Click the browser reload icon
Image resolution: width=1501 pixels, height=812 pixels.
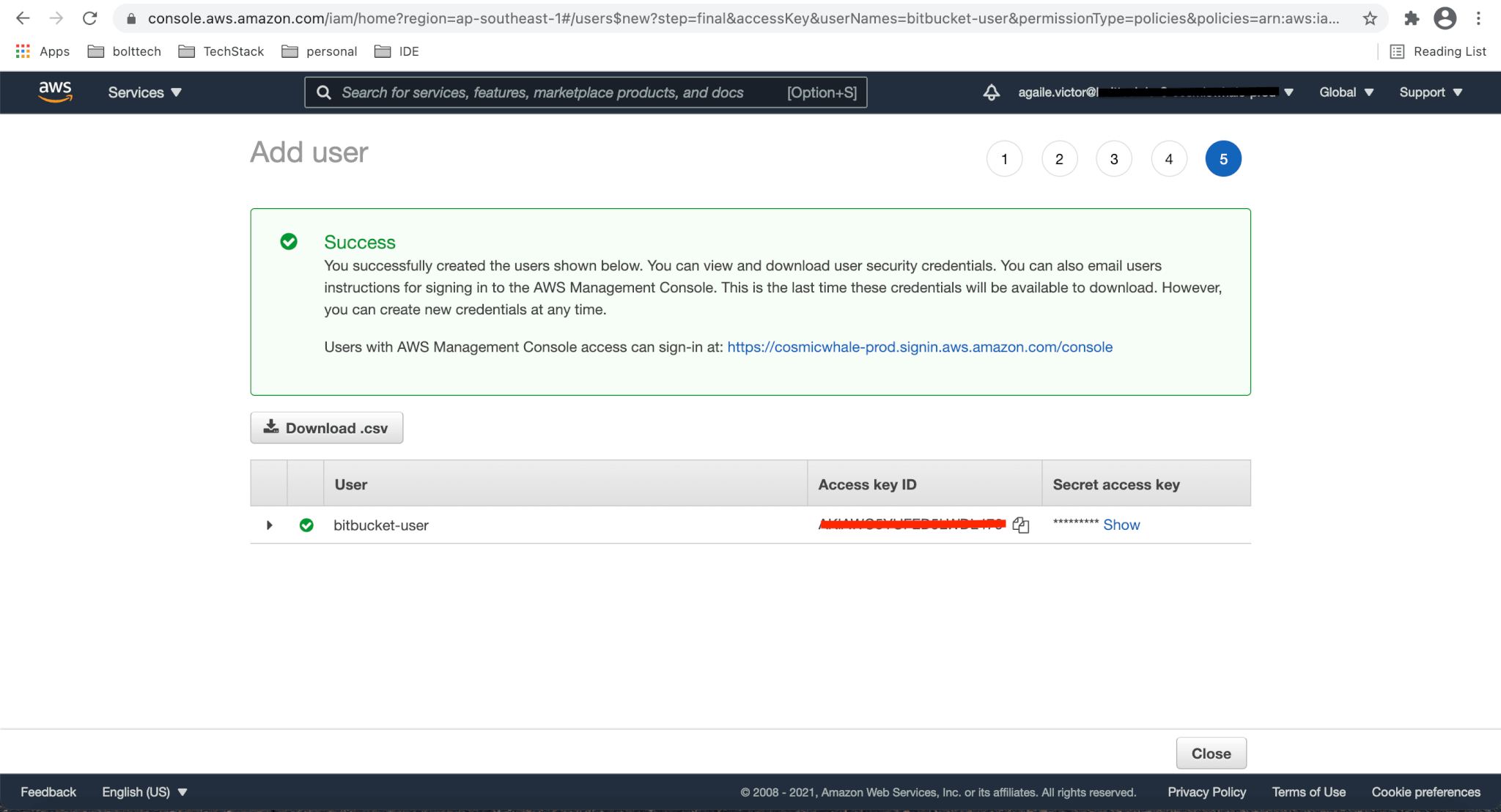point(89,18)
